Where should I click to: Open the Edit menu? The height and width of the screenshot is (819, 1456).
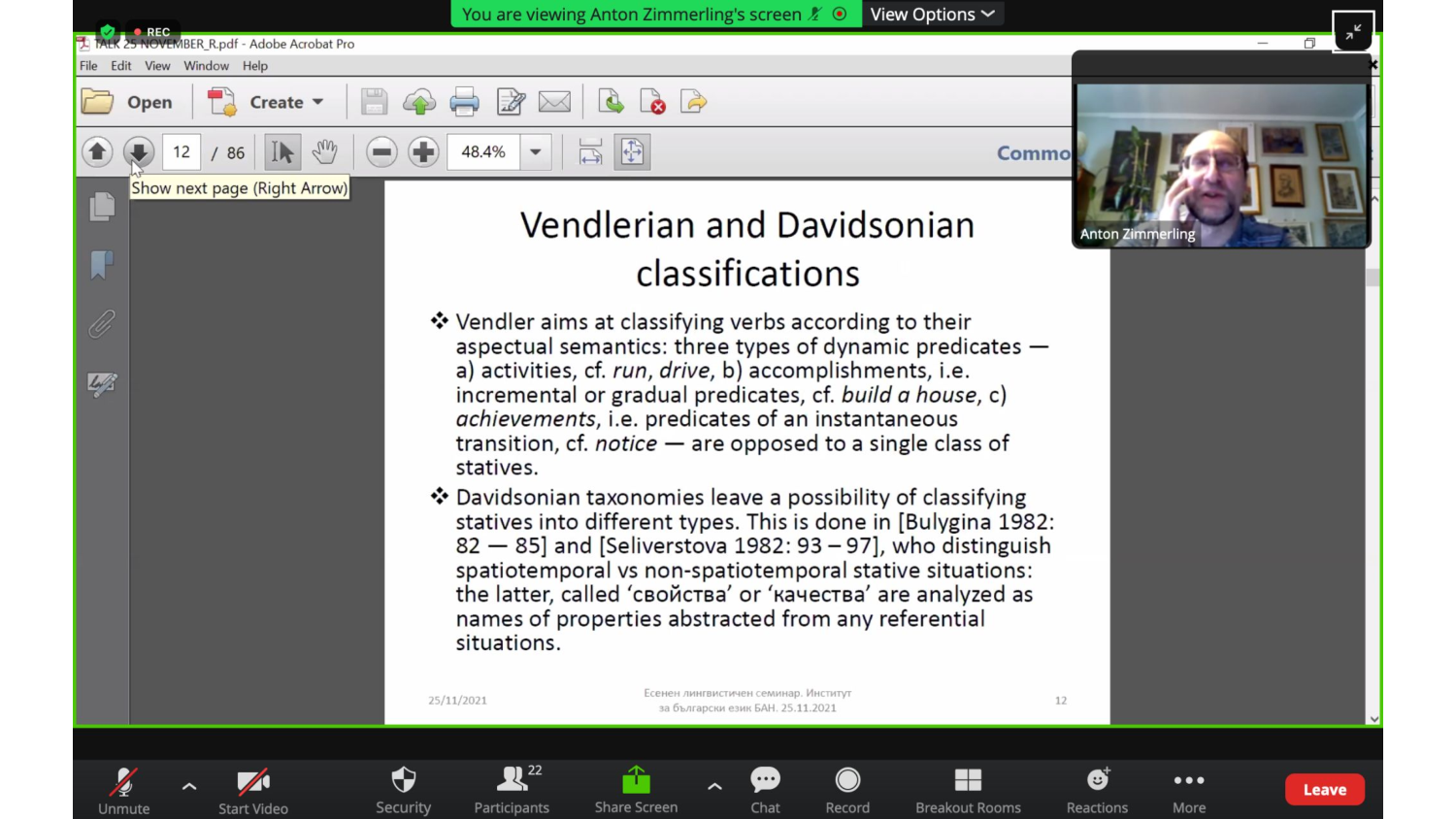(120, 66)
